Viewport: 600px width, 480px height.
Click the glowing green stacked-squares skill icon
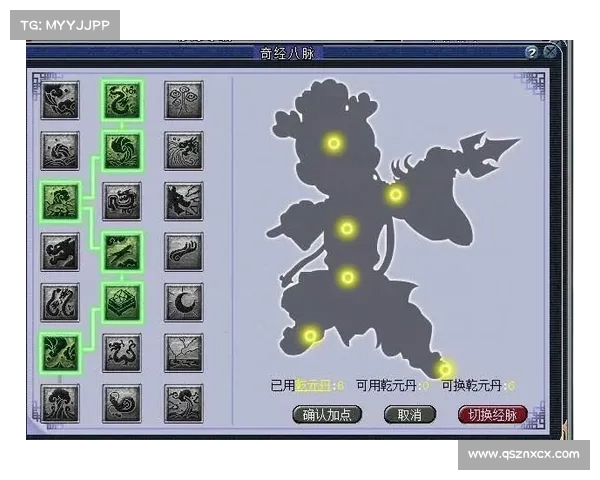(122, 301)
